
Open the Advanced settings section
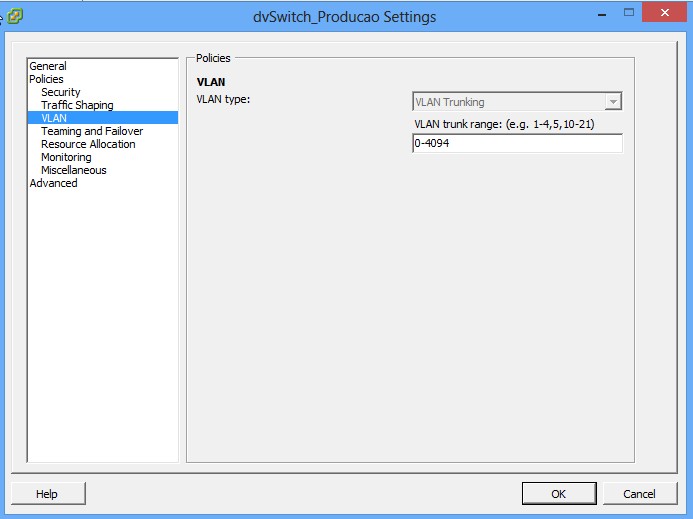(x=53, y=183)
